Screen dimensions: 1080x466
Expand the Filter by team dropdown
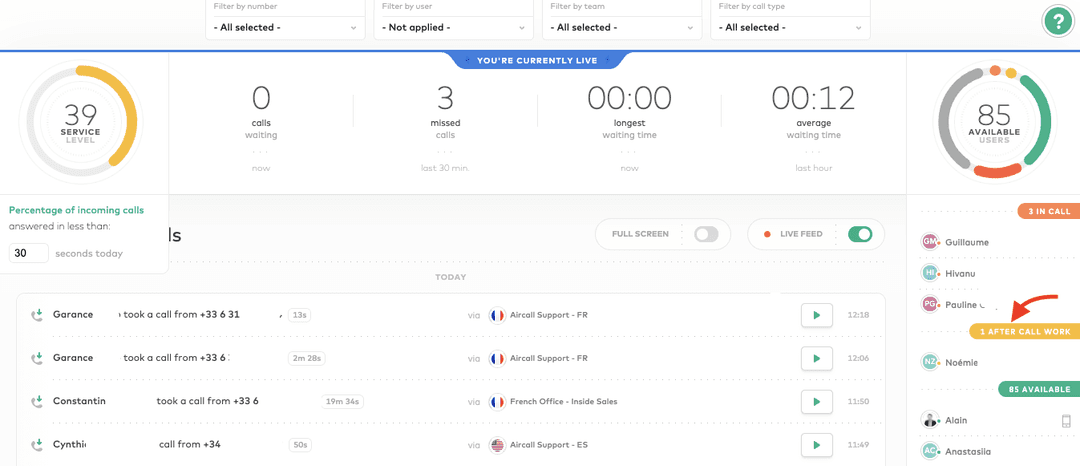(622, 27)
